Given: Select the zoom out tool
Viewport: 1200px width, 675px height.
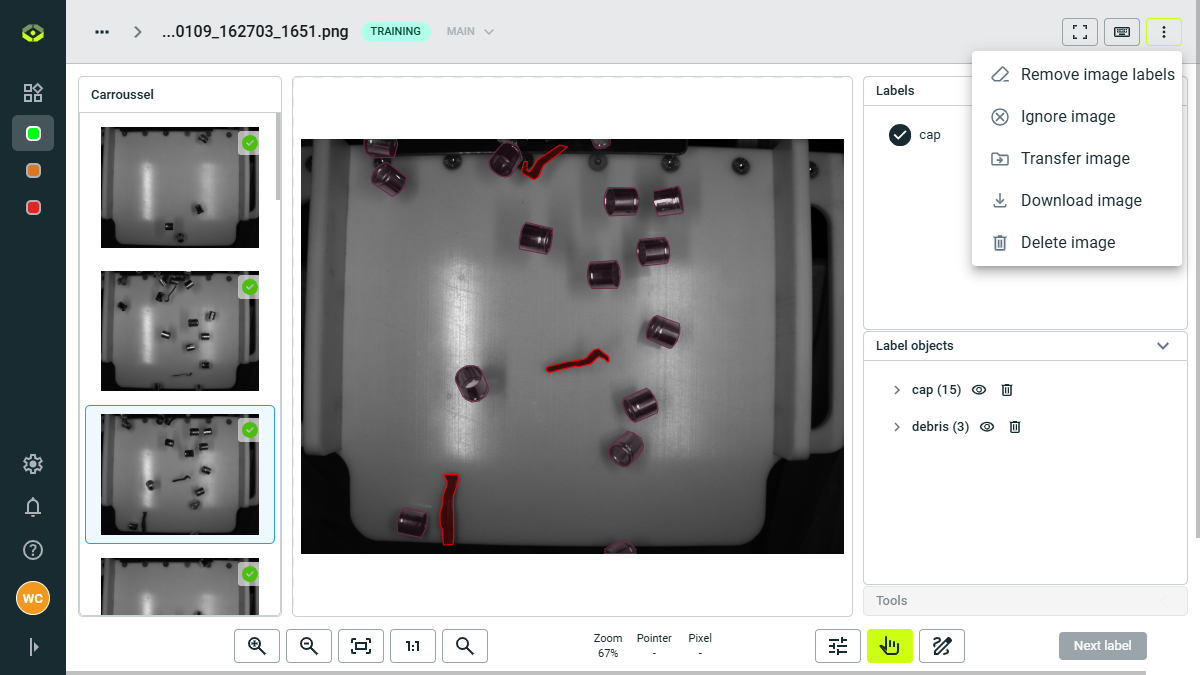Looking at the screenshot, I should coord(309,646).
